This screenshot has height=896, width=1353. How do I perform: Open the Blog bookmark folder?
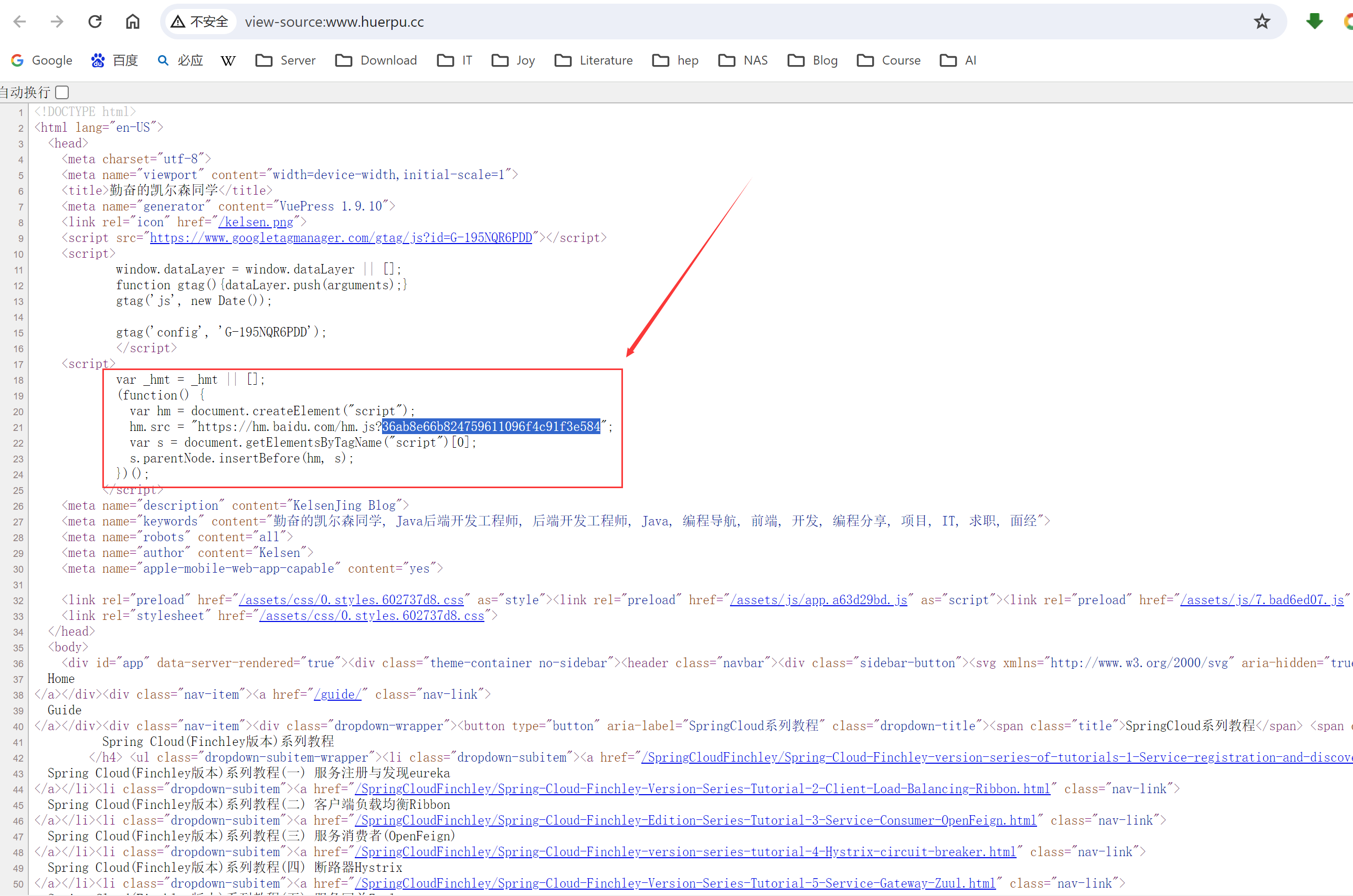point(812,60)
